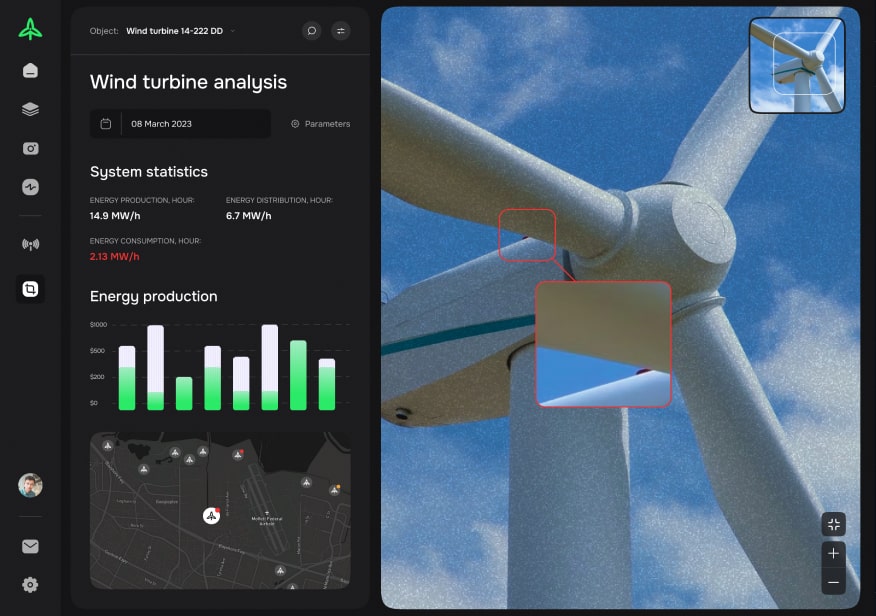
Task: Open the minimap thumbnail at top right
Action: tap(796, 65)
